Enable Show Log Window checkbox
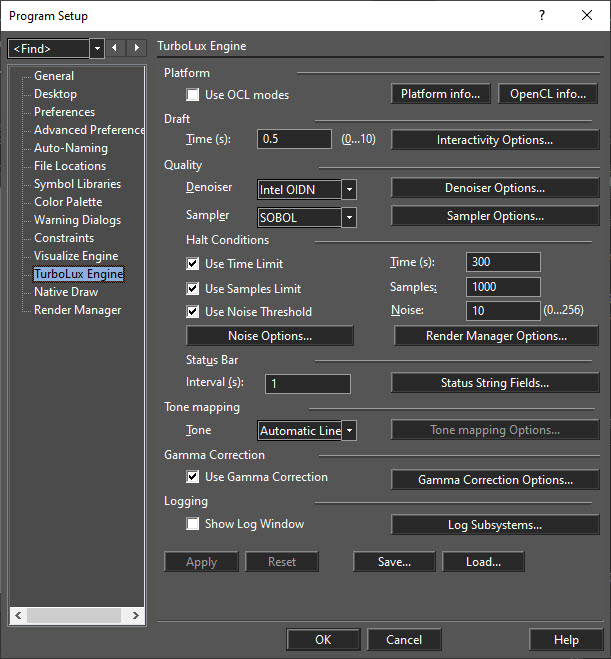 point(192,524)
